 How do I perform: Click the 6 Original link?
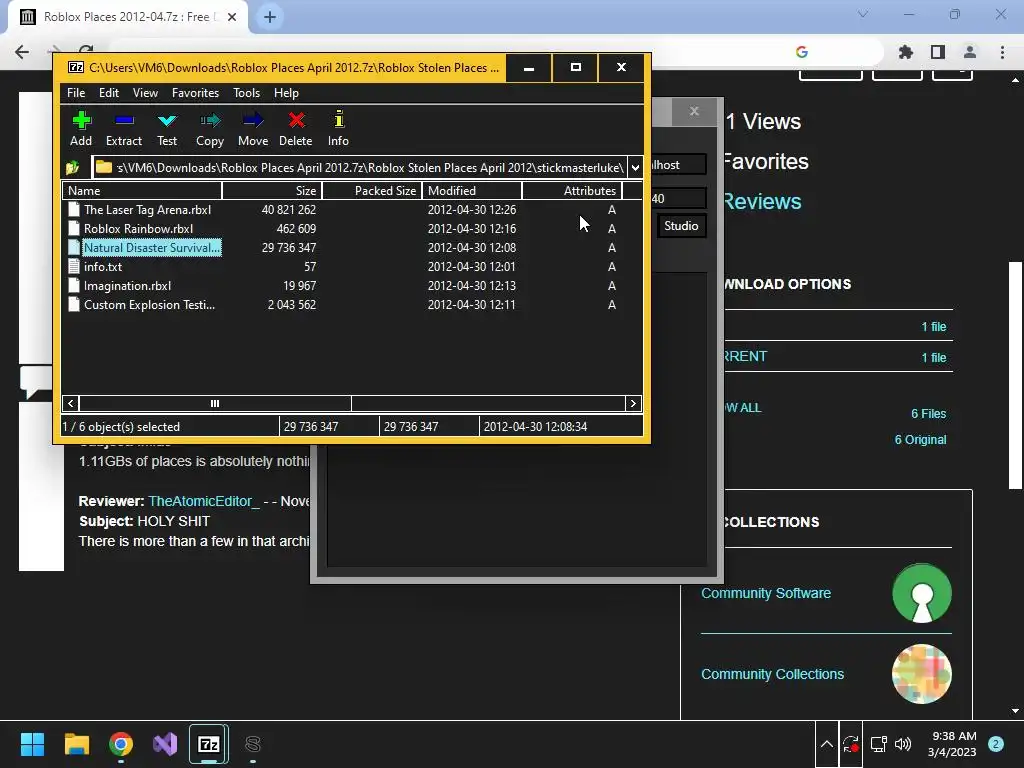click(x=920, y=440)
